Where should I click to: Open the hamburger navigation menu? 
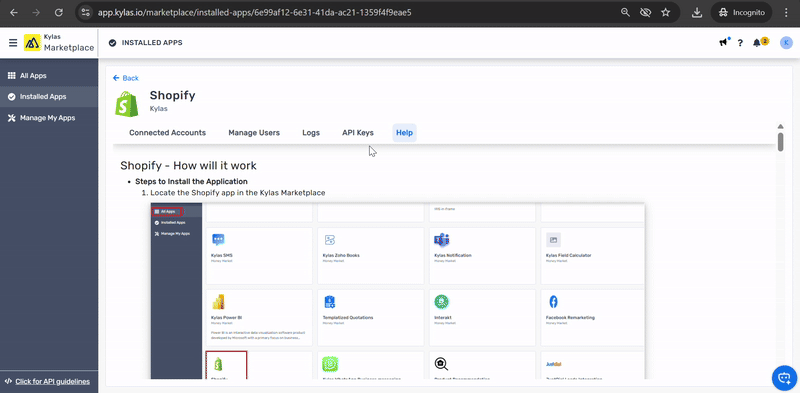point(13,42)
